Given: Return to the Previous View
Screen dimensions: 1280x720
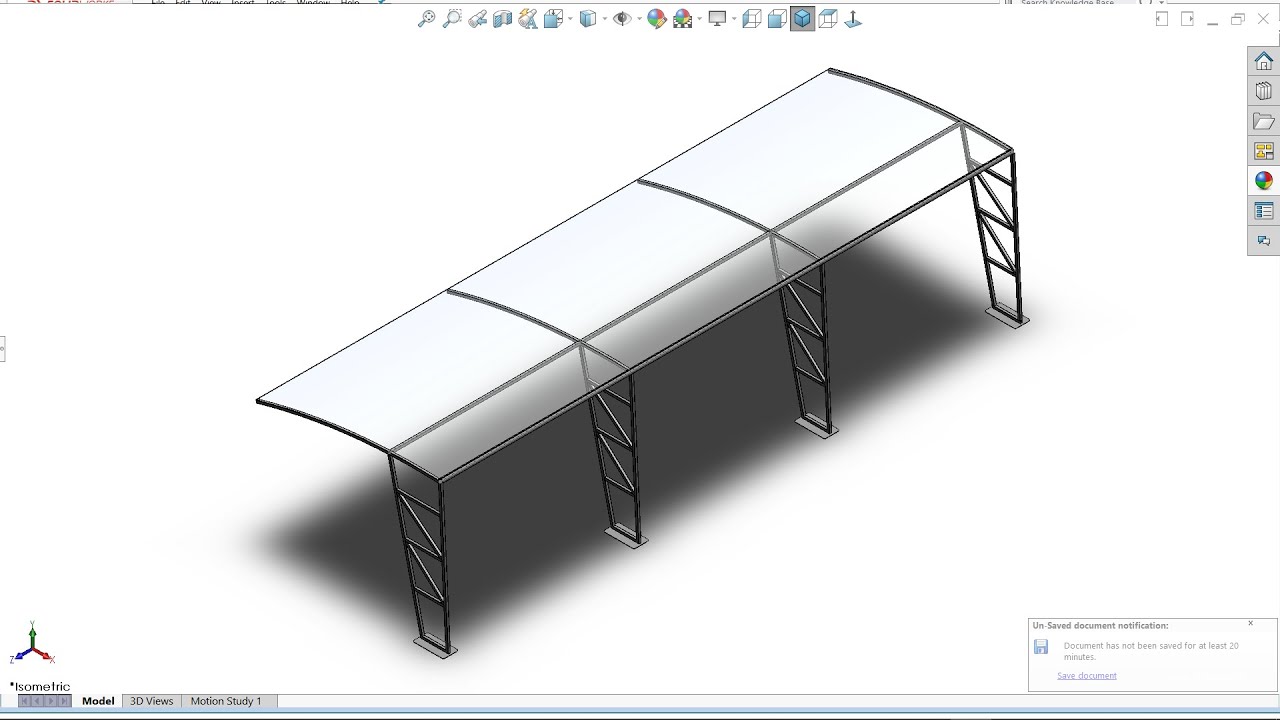Looking at the screenshot, I should [477, 18].
